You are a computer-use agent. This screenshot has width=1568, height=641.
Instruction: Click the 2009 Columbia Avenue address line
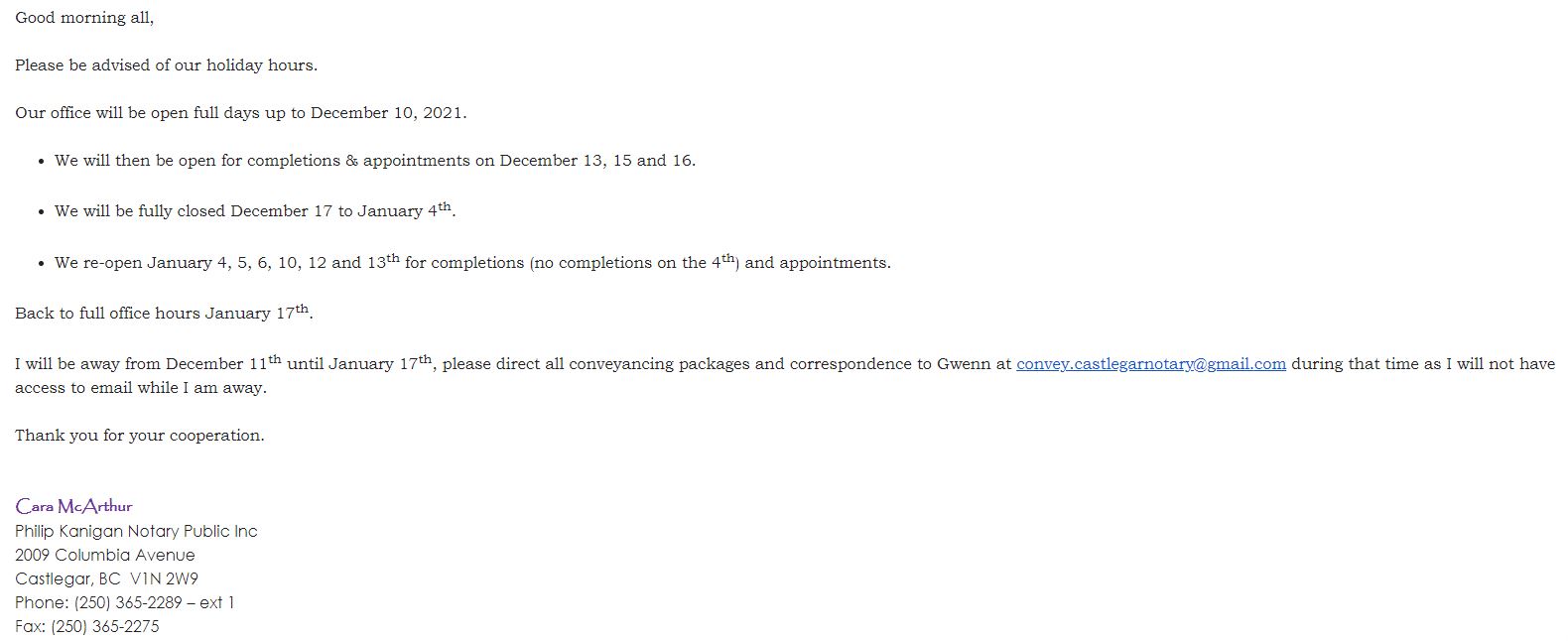coord(105,556)
